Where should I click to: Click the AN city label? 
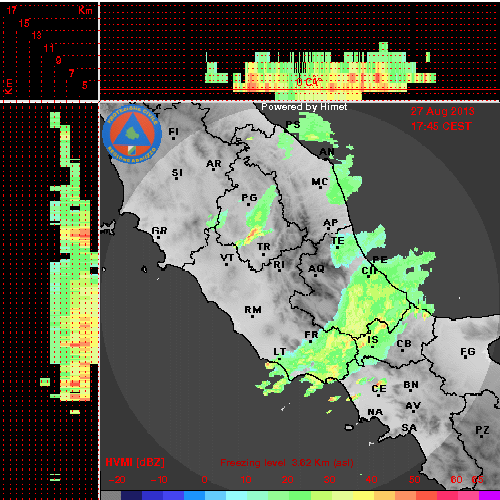(327, 152)
